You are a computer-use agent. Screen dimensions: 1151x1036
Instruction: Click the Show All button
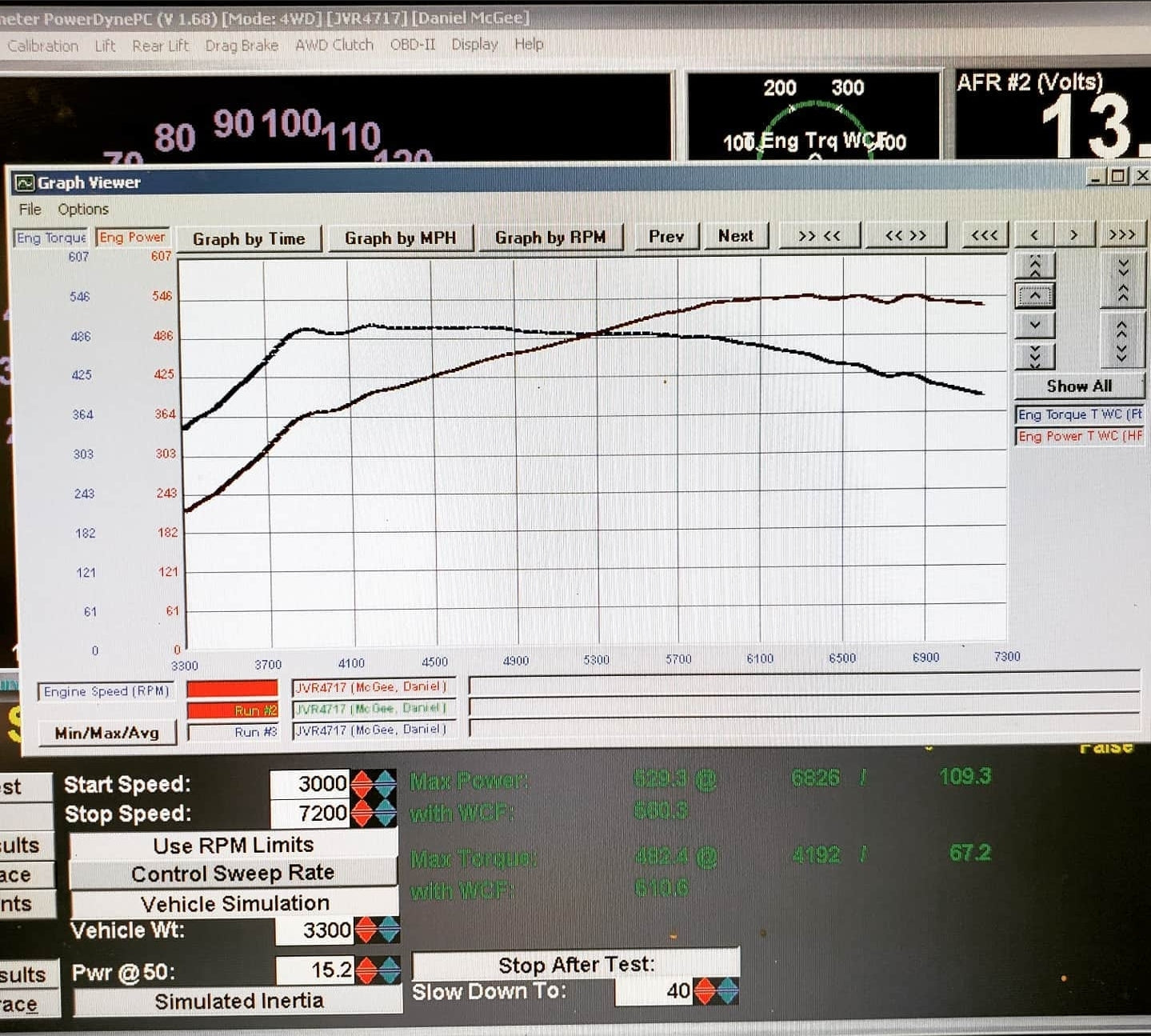(1078, 386)
